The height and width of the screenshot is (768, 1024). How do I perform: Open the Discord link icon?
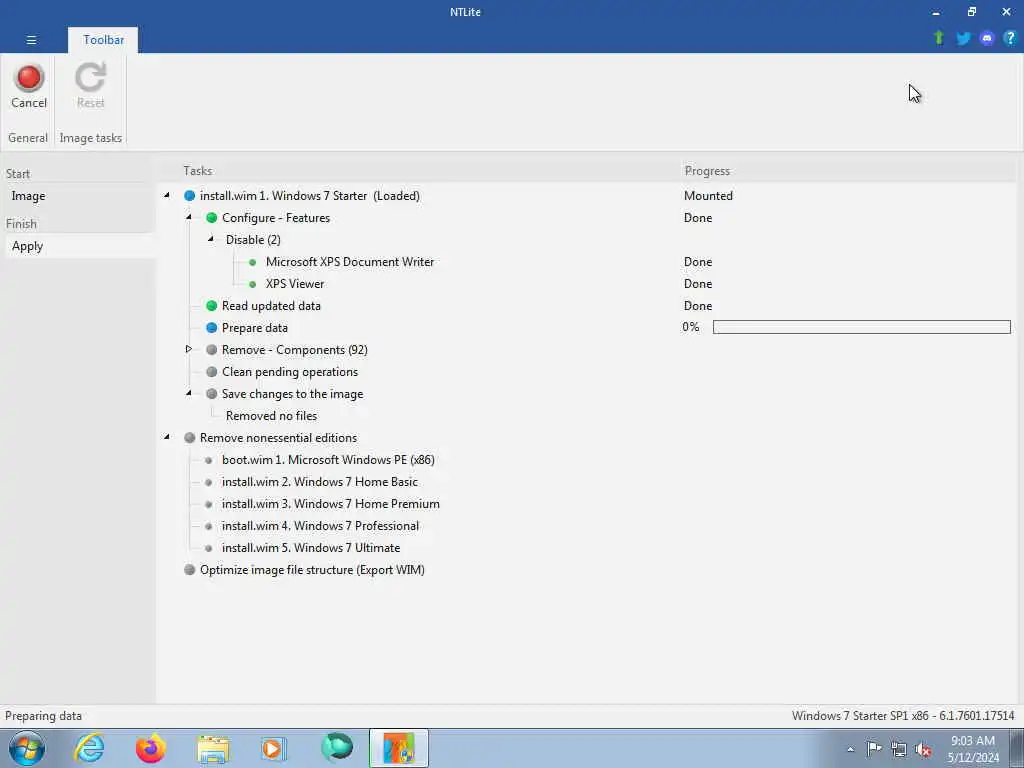point(987,38)
